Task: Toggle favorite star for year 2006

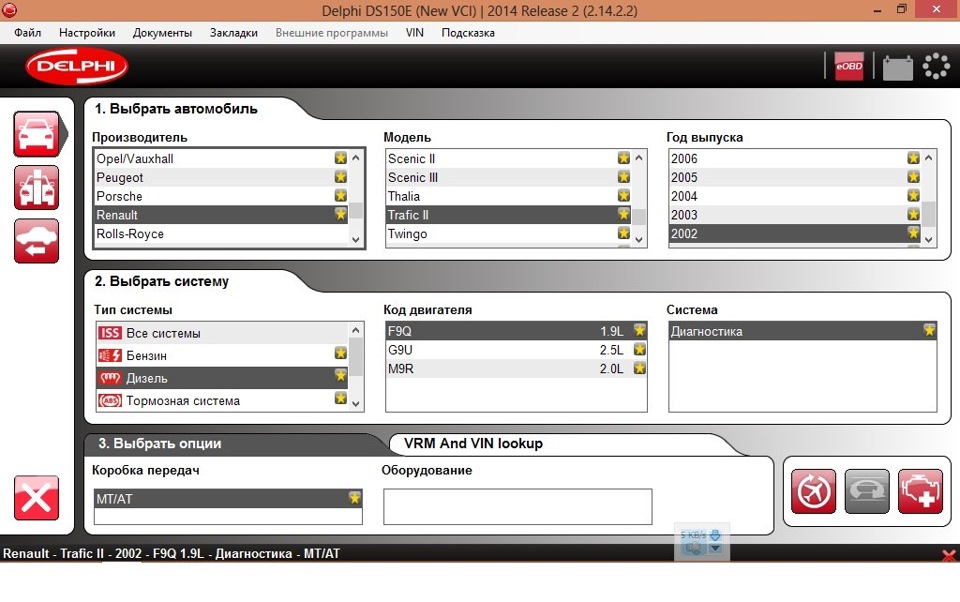Action: click(x=913, y=158)
